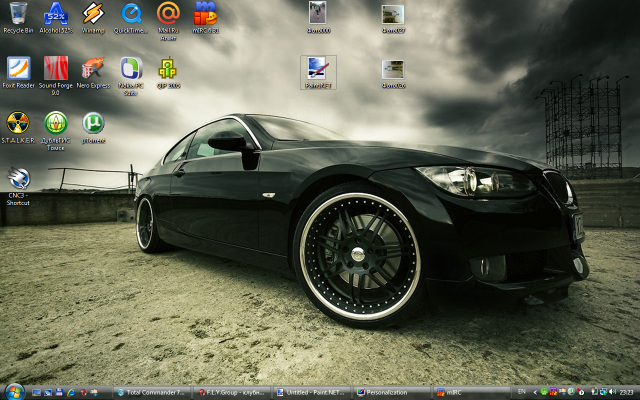
Task: Click the mIRC icon in system tray
Action: 553,391
